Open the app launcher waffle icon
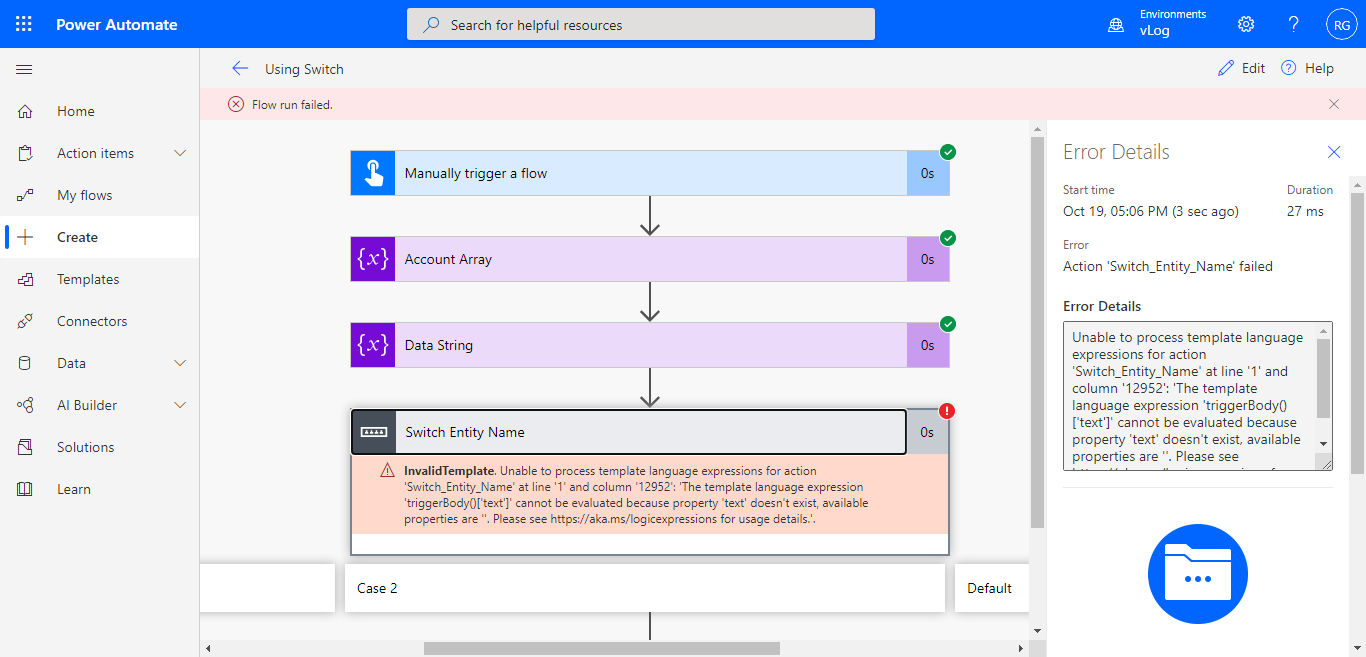Image resolution: width=1366 pixels, height=657 pixels. click(24, 24)
